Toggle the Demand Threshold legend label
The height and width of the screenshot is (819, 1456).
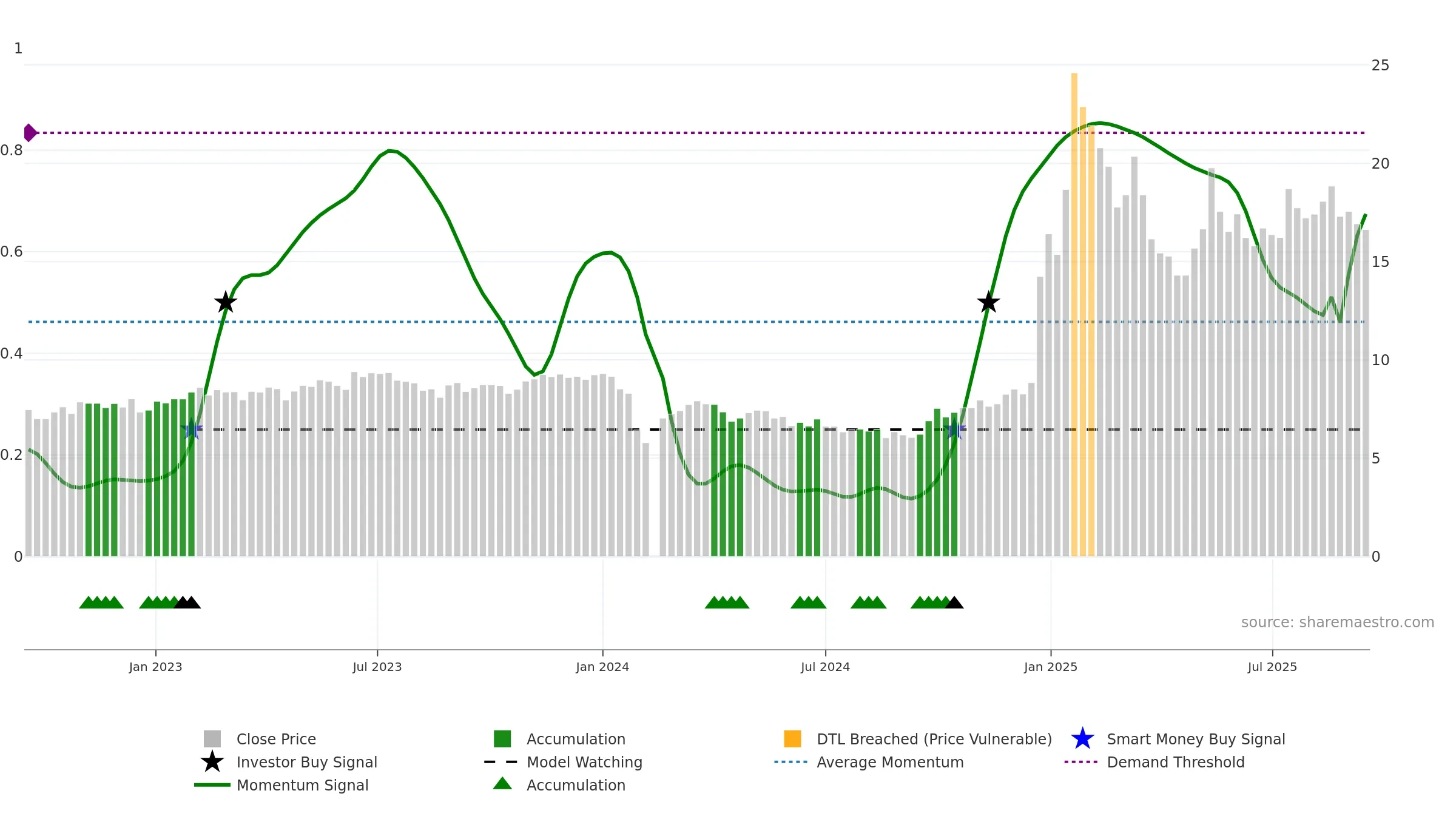(1176, 762)
